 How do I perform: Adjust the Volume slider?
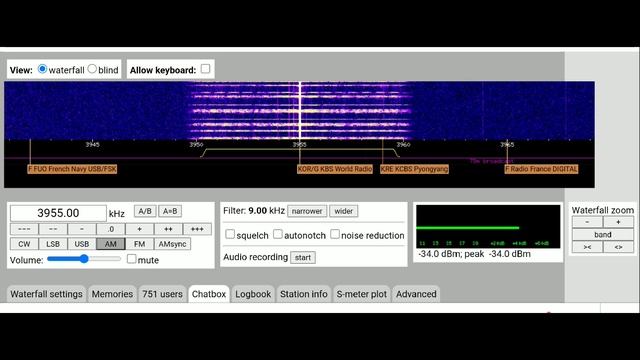click(84, 259)
